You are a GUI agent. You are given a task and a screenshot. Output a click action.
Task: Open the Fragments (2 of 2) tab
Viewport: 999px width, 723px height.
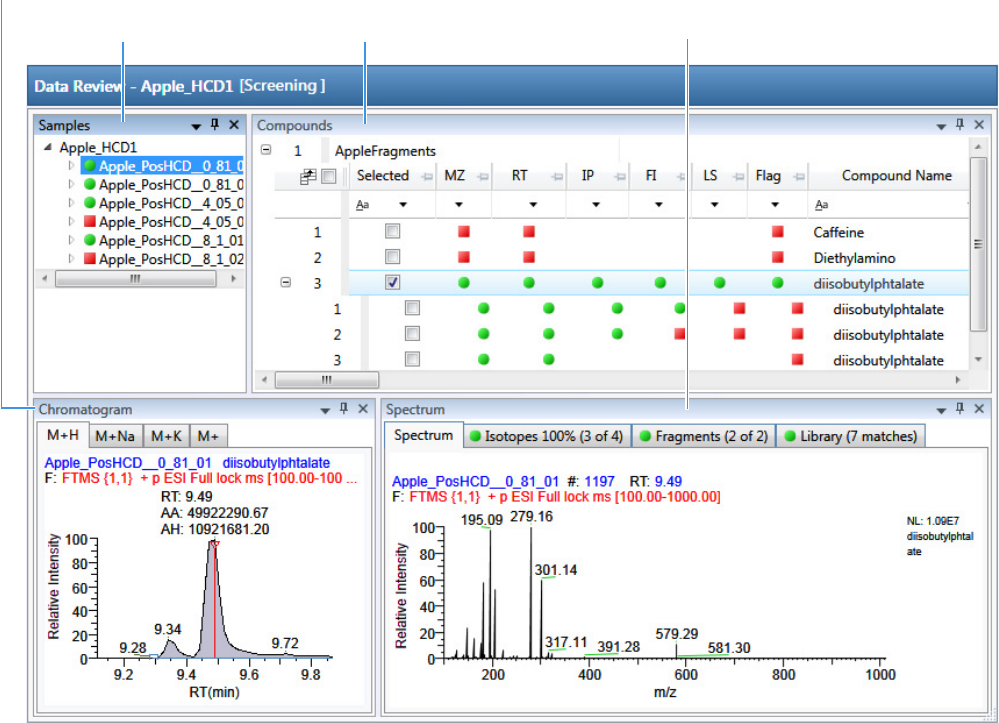click(704, 436)
